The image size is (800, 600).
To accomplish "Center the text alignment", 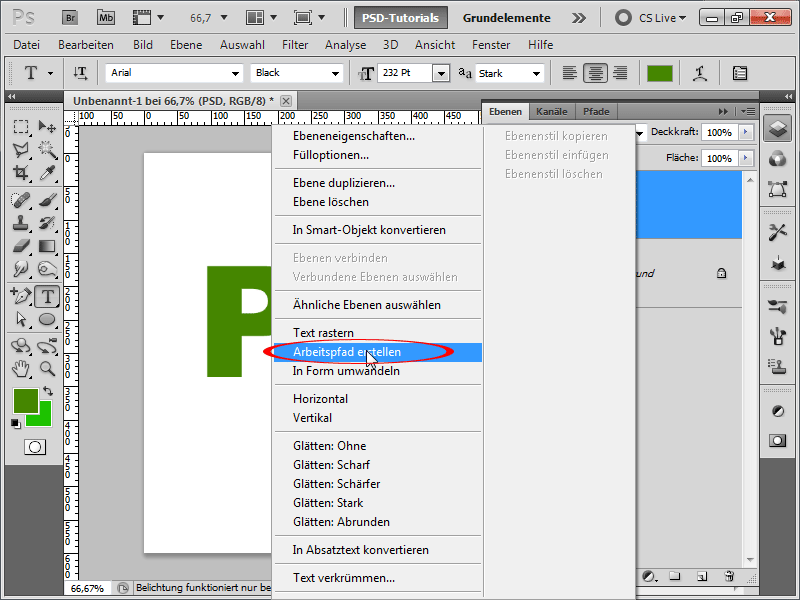I will click(x=595, y=73).
